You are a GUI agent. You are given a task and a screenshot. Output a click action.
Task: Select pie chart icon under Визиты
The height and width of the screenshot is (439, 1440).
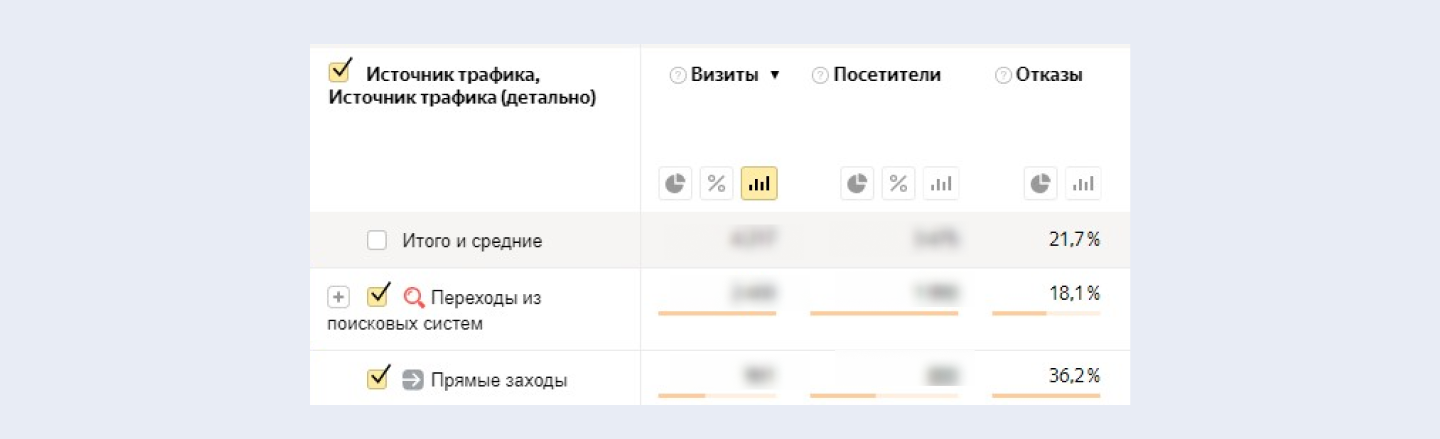(x=676, y=184)
